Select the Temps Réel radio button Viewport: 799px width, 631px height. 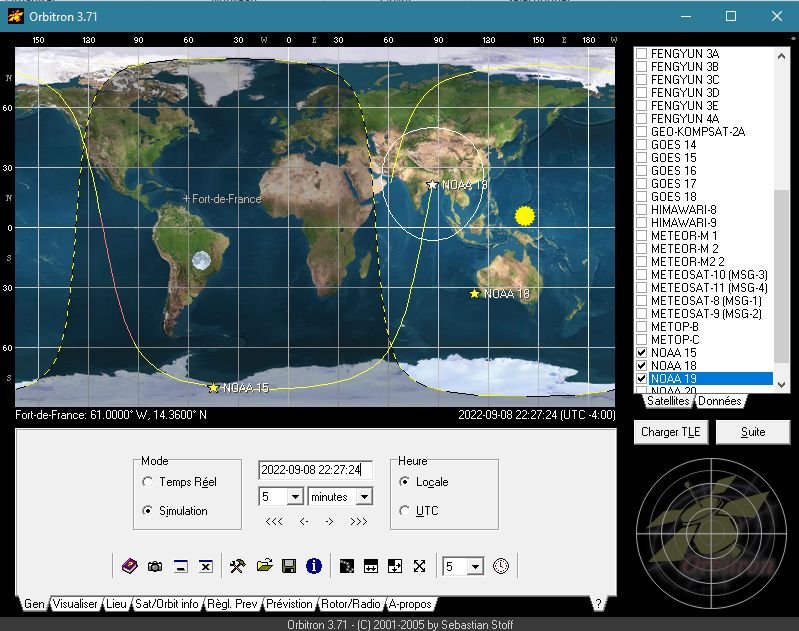148,482
